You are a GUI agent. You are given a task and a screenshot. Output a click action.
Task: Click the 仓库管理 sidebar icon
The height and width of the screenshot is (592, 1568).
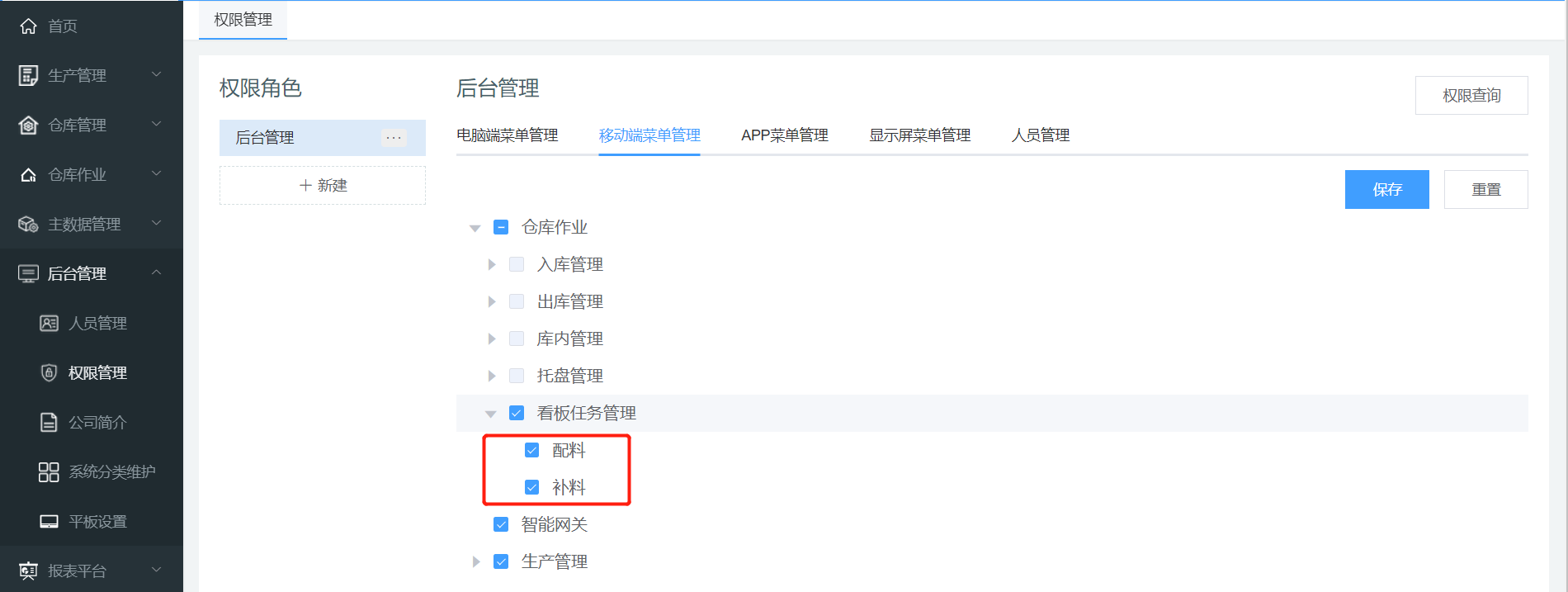point(28,126)
